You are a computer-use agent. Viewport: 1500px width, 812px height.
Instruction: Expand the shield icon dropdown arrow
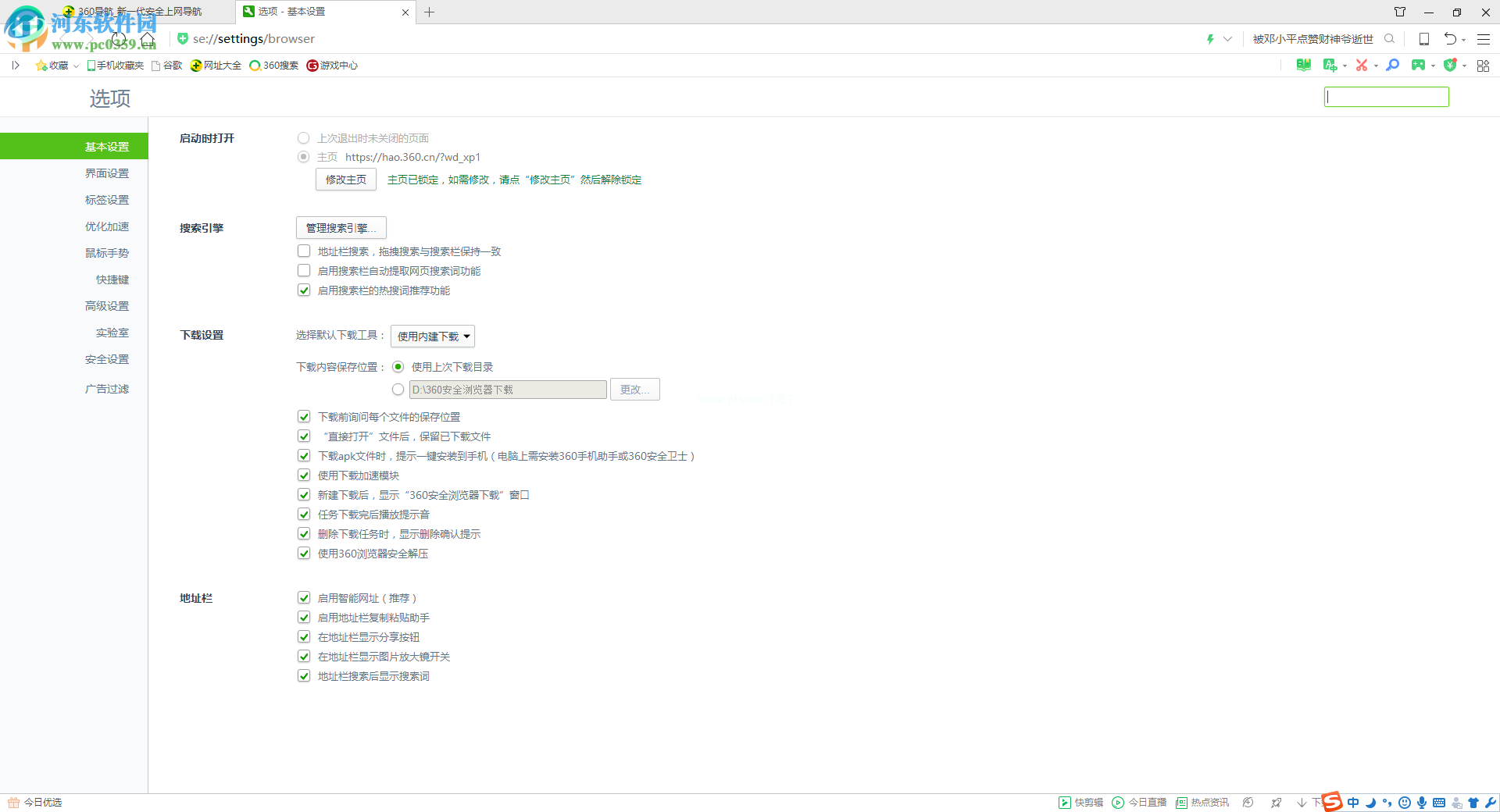1464,66
